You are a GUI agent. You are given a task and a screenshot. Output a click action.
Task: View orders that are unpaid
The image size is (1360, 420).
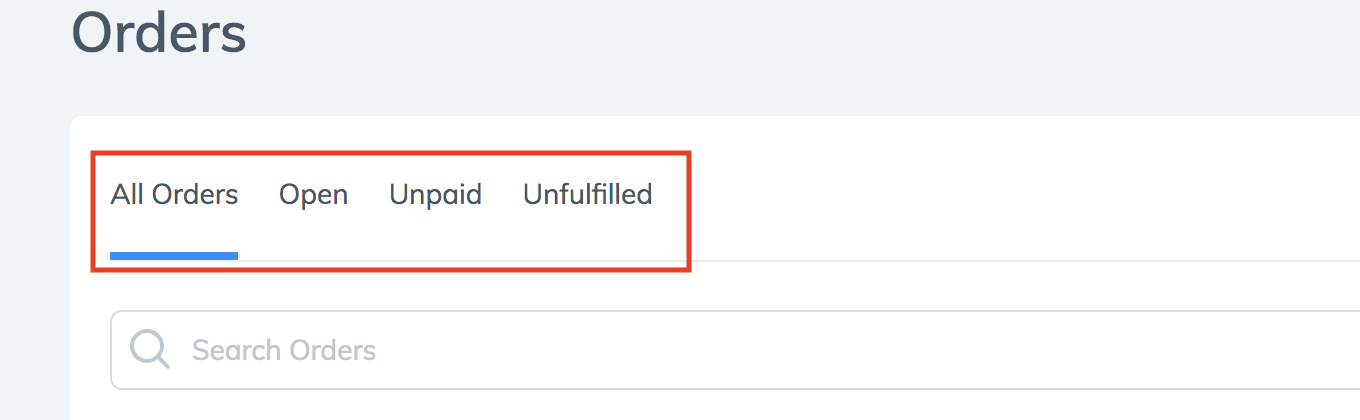pyautogui.click(x=435, y=195)
